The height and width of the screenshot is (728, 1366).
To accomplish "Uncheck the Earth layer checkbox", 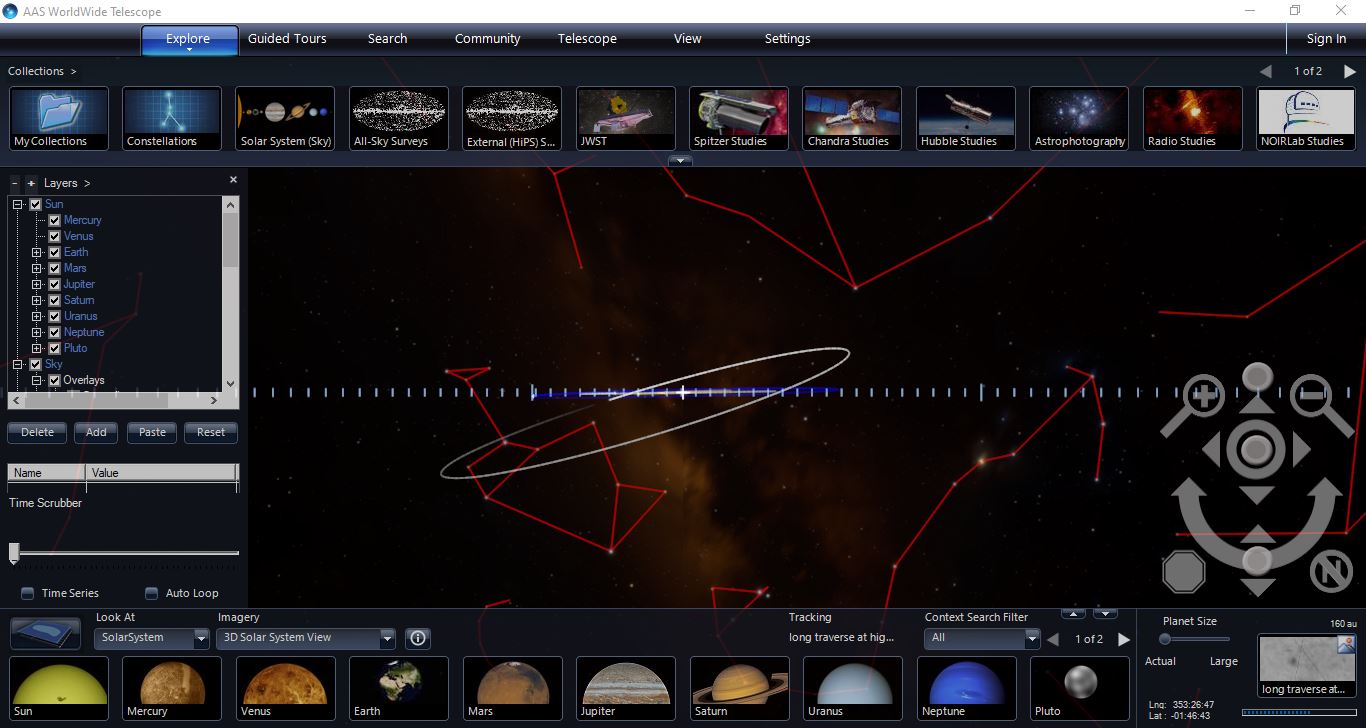I will click(55, 252).
